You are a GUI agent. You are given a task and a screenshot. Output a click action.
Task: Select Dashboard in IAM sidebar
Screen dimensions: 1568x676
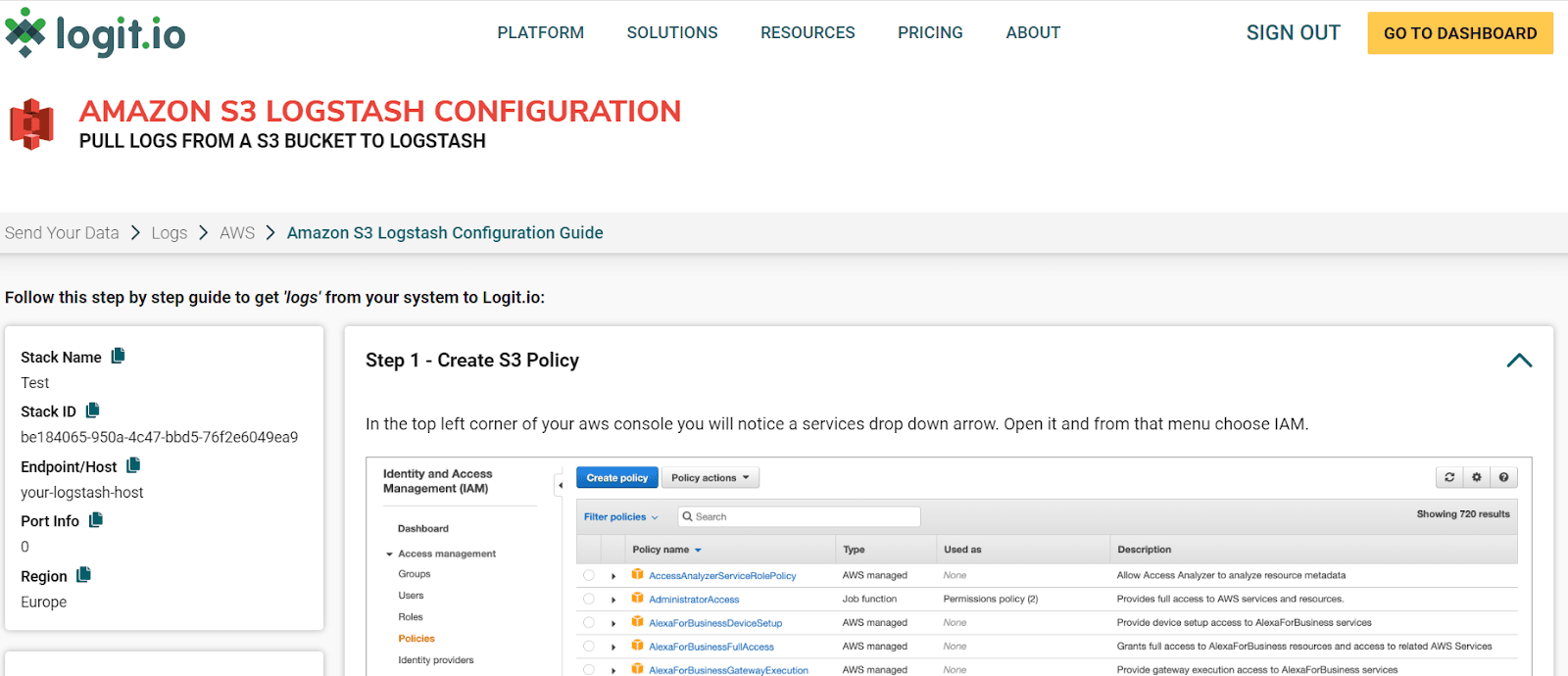coord(423,529)
